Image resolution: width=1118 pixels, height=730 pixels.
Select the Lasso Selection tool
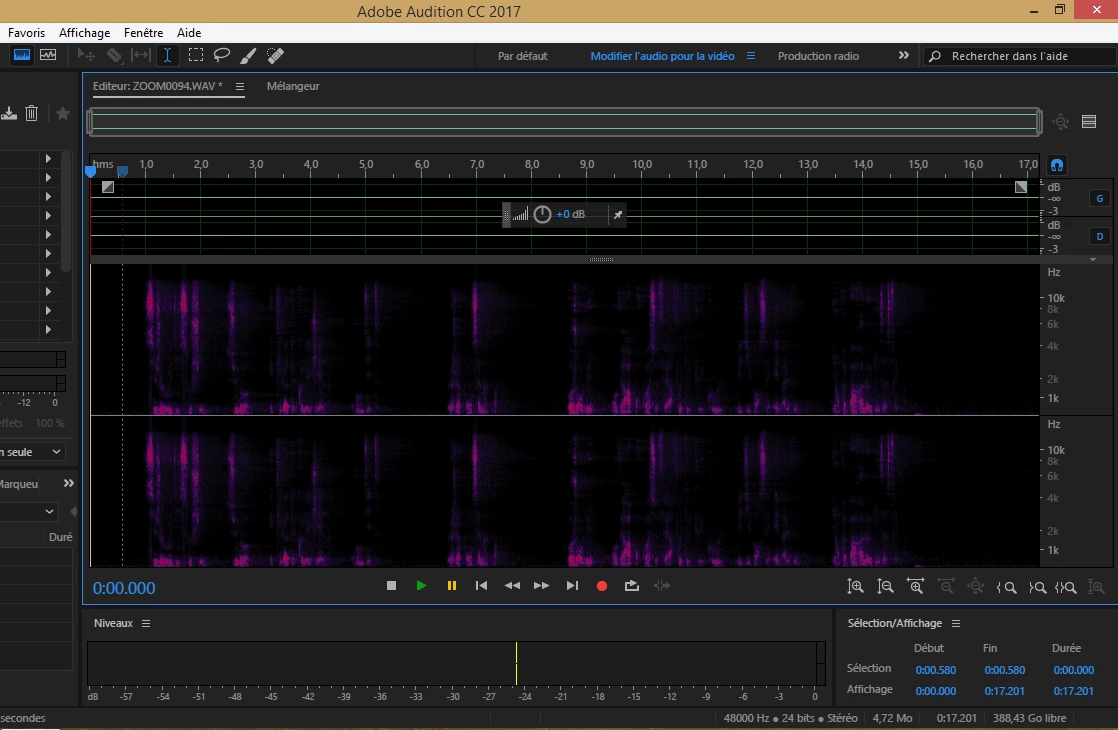click(x=222, y=55)
